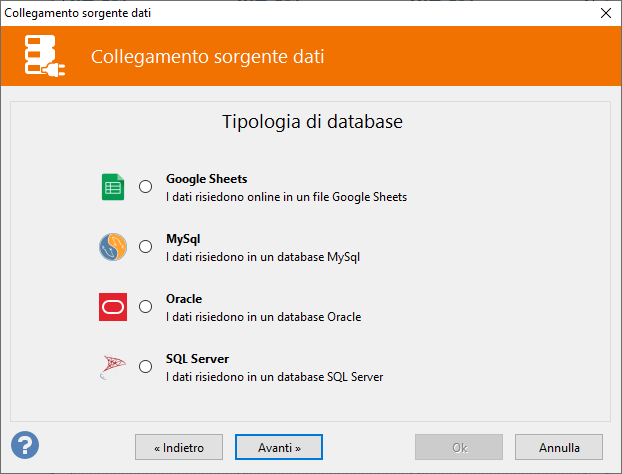Click the SQL Server logo icon
The image size is (622, 474).
[113, 367]
